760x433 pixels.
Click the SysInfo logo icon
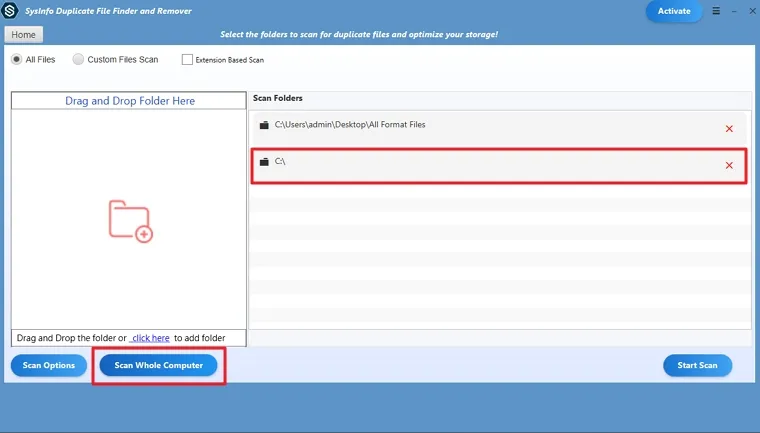(10, 10)
